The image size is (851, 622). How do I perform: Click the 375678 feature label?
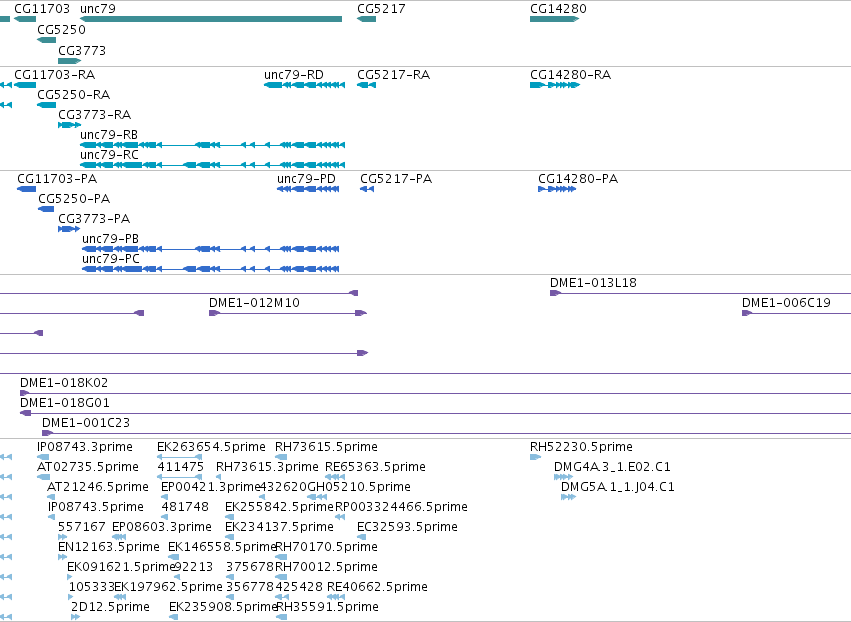tap(250, 567)
